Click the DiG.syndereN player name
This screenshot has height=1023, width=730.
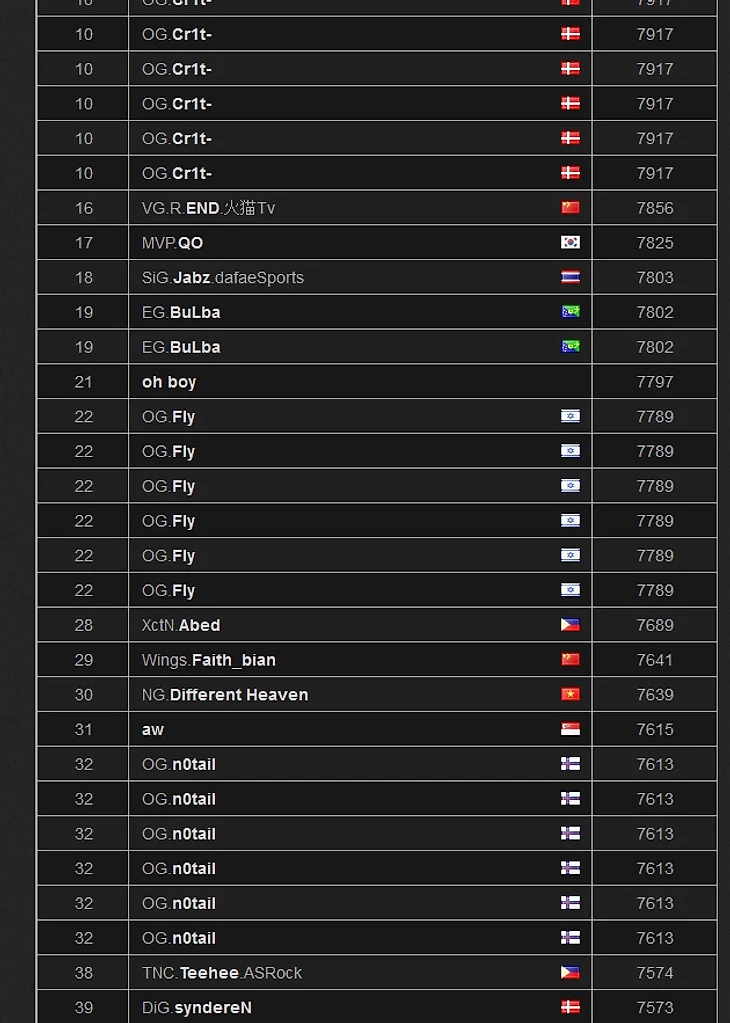(197, 1007)
